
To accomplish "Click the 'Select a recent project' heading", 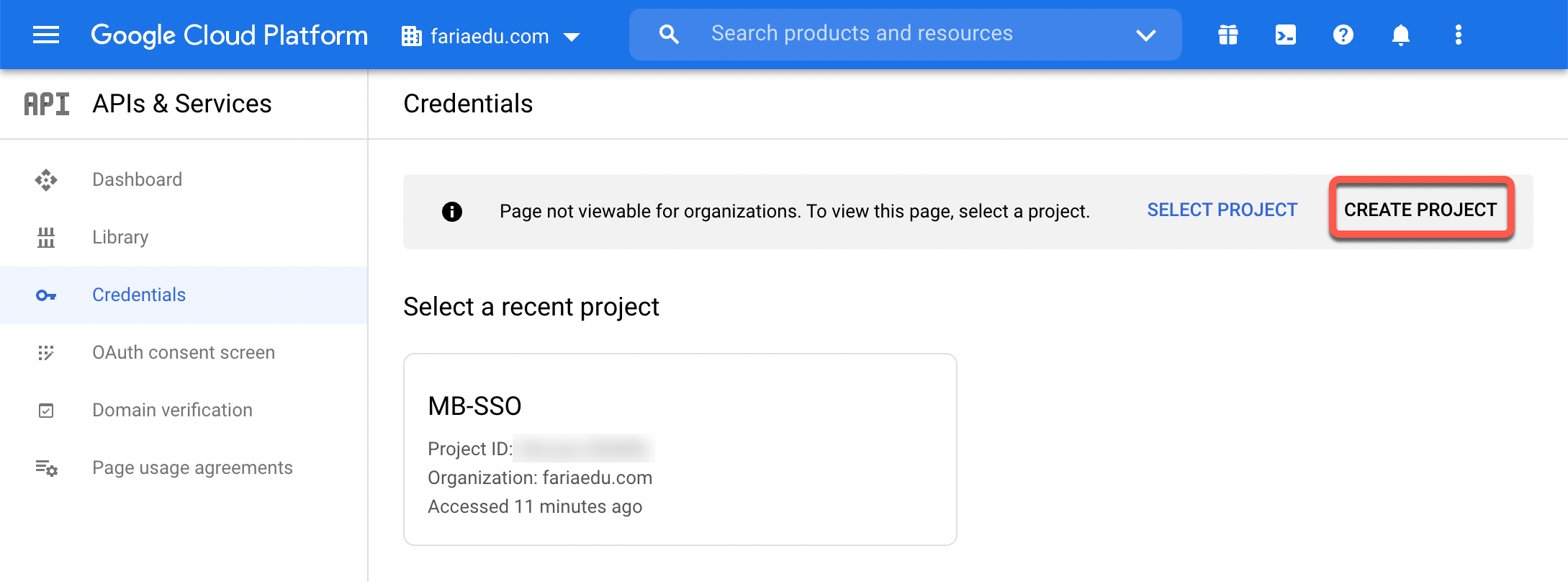I will (x=531, y=307).
